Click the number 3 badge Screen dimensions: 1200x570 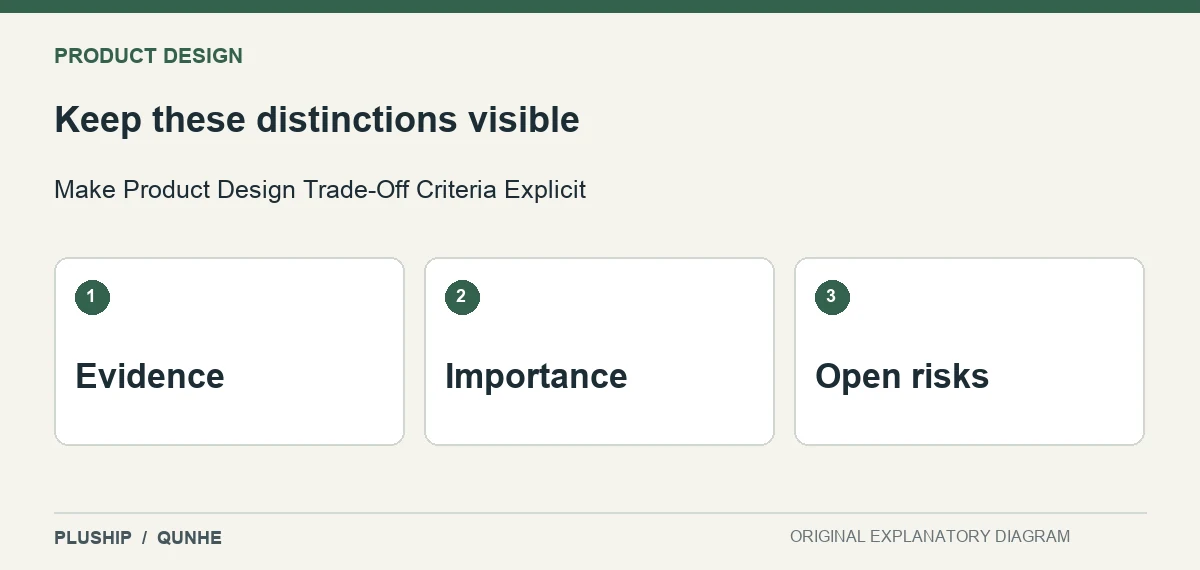tap(832, 297)
